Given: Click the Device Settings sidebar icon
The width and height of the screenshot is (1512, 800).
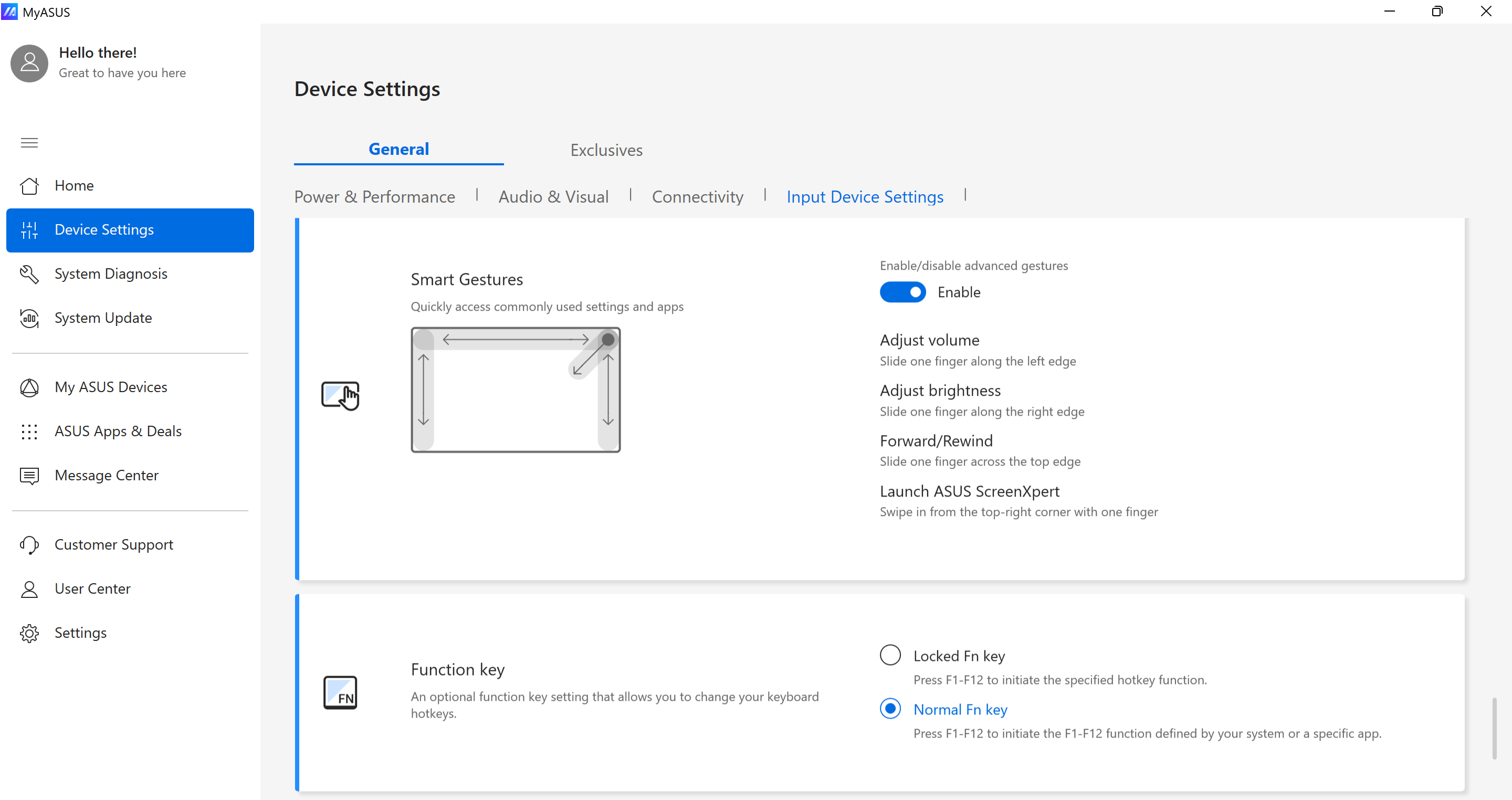Looking at the screenshot, I should click(x=29, y=229).
